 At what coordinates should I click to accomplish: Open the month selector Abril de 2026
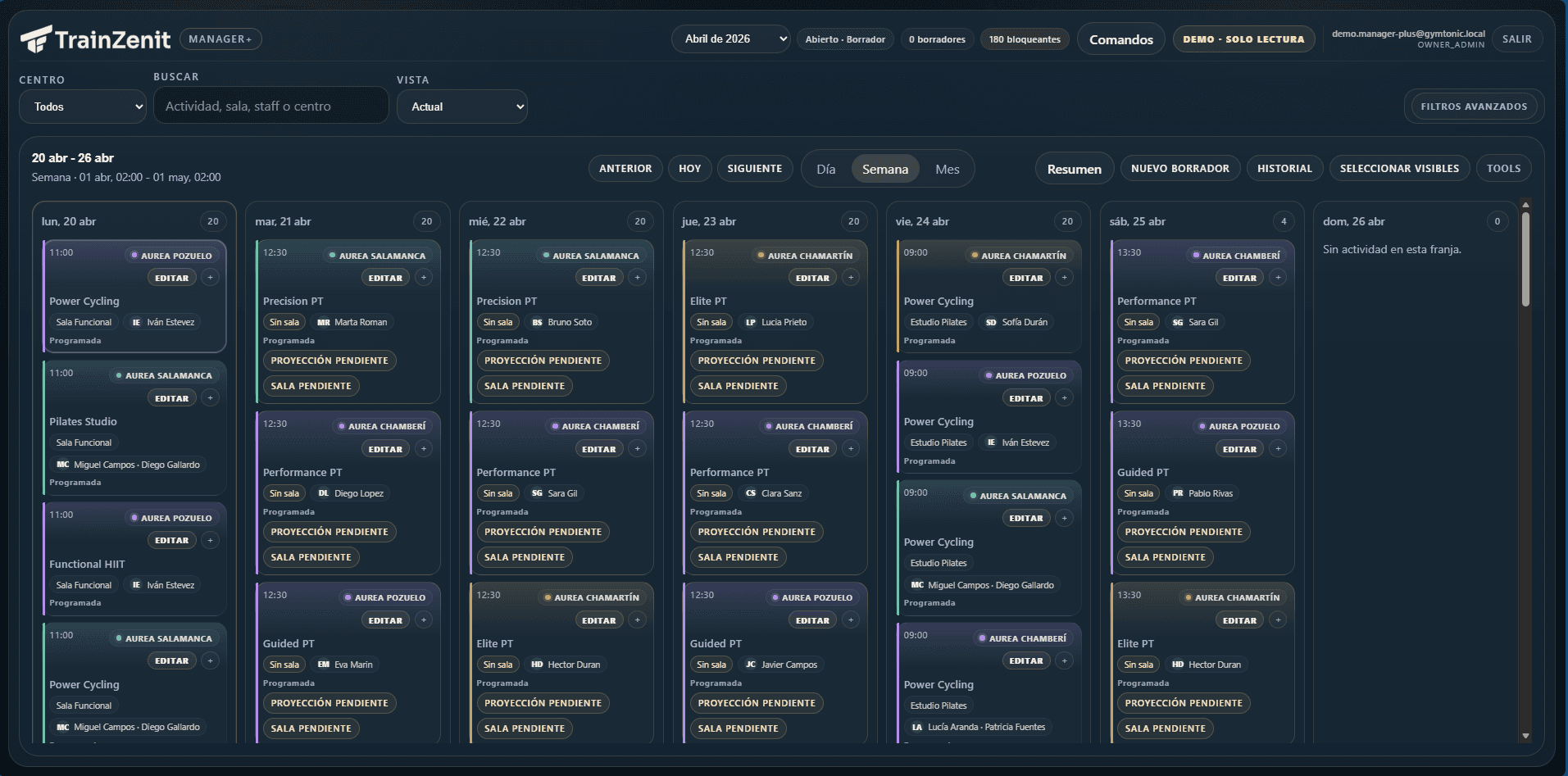731,39
